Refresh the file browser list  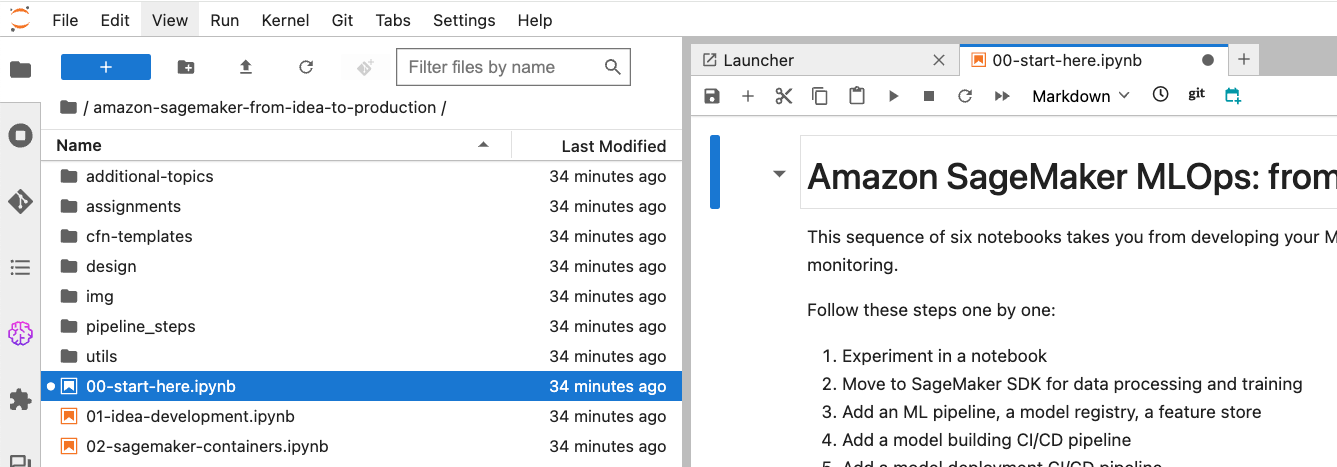pyautogui.click(x=306, y=67)
